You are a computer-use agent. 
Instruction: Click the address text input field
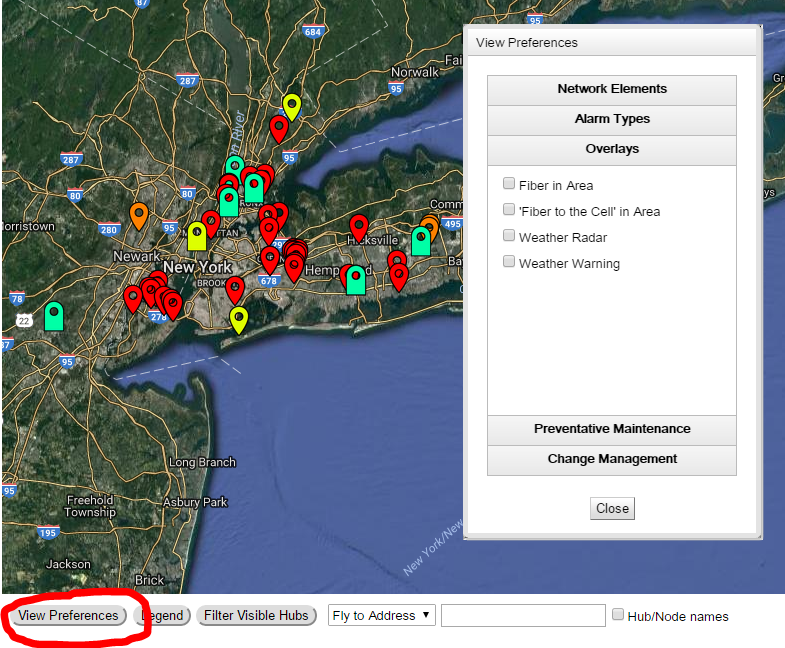coord(523,615)
